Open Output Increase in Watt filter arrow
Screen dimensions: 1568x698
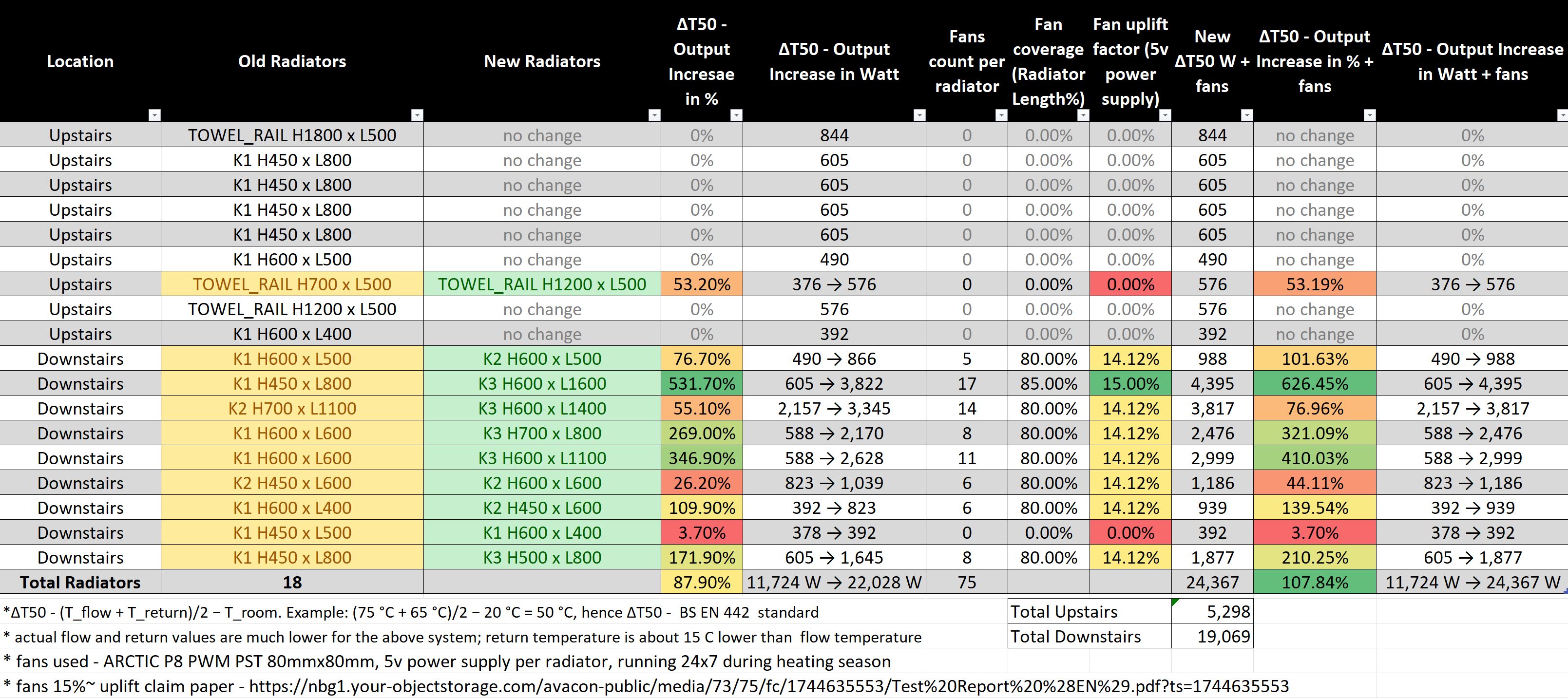tap(919, 115)
